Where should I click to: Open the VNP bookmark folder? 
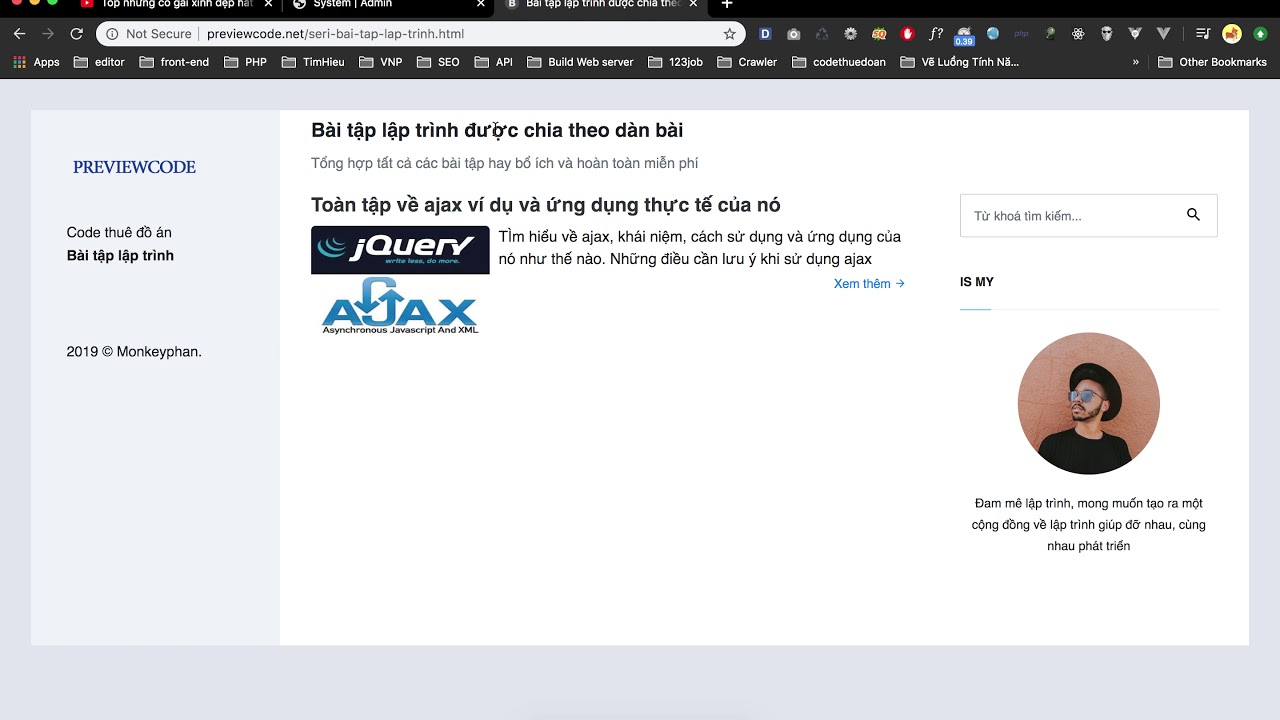coord(381,62)
